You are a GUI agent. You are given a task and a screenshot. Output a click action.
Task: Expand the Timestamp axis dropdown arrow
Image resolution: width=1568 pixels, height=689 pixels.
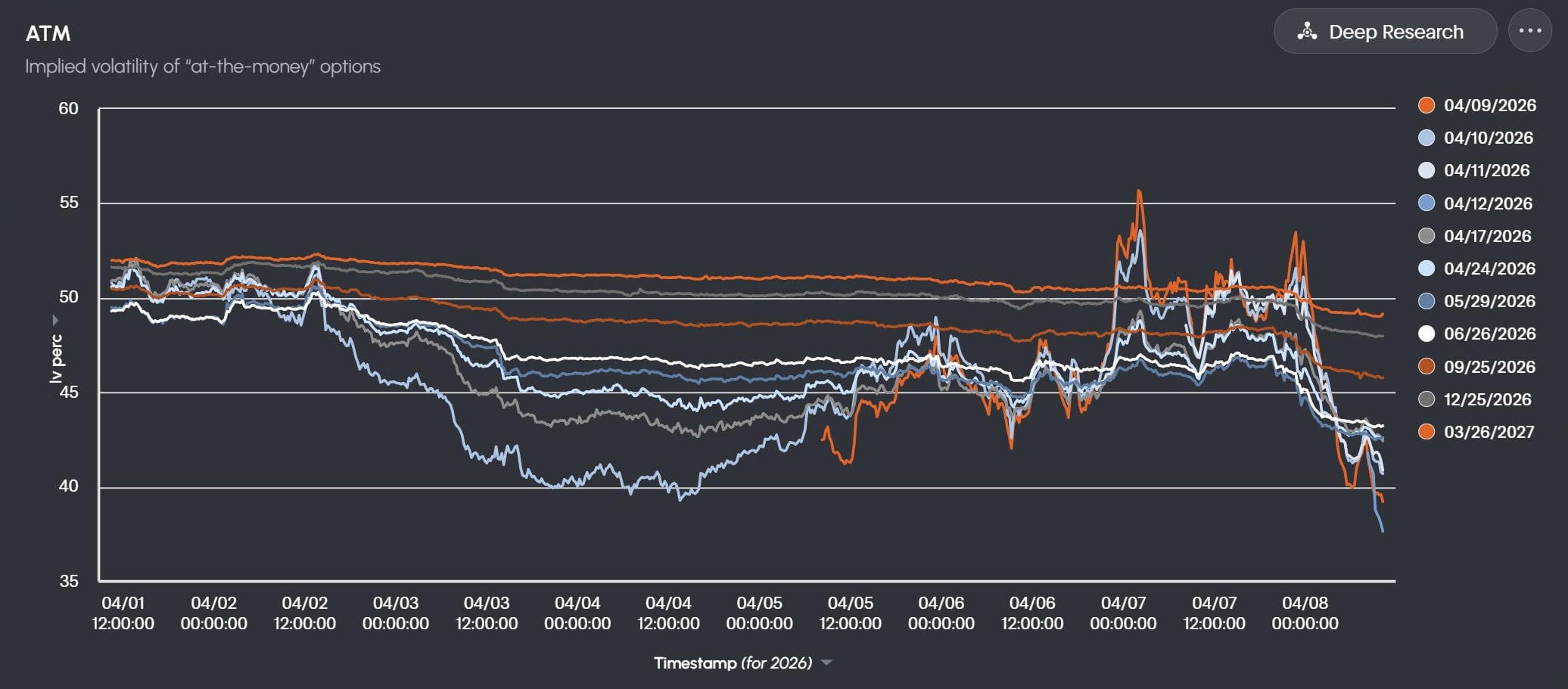coord(827,663)
